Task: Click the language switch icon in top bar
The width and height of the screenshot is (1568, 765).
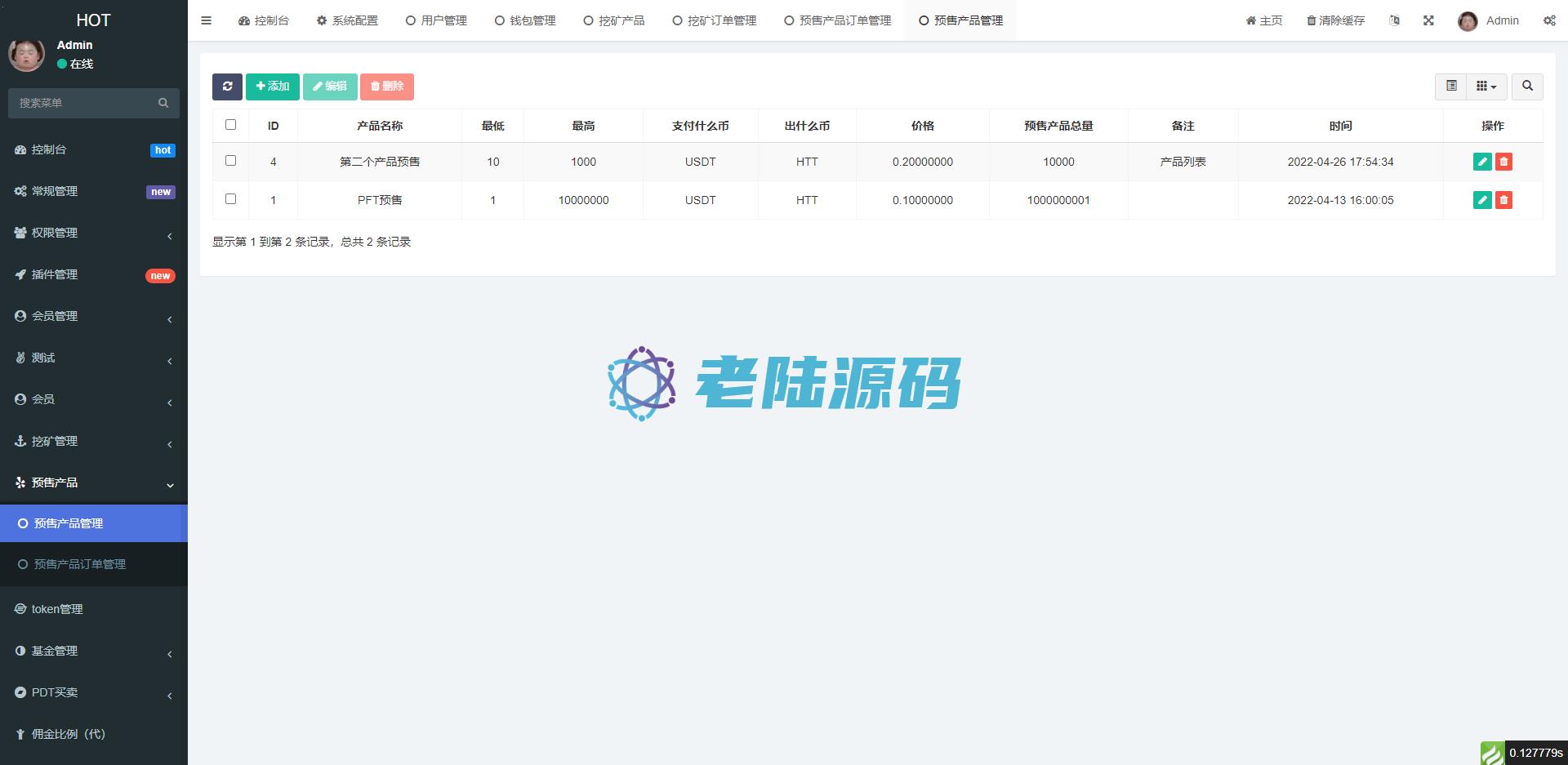Action: point(1395,20)
